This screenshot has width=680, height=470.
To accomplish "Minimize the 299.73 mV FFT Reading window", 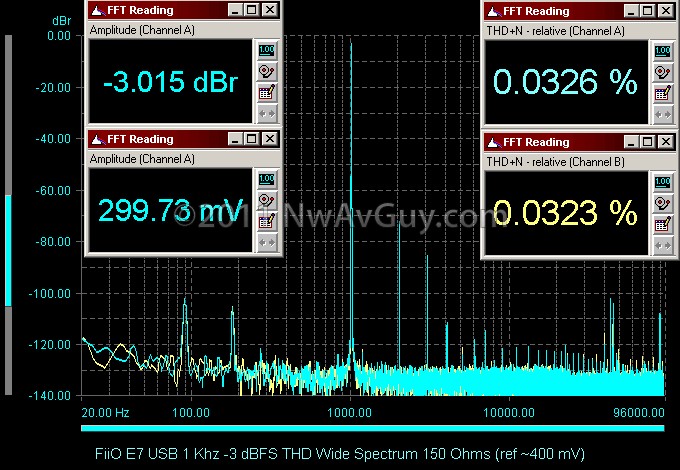I will coord(235,139).
